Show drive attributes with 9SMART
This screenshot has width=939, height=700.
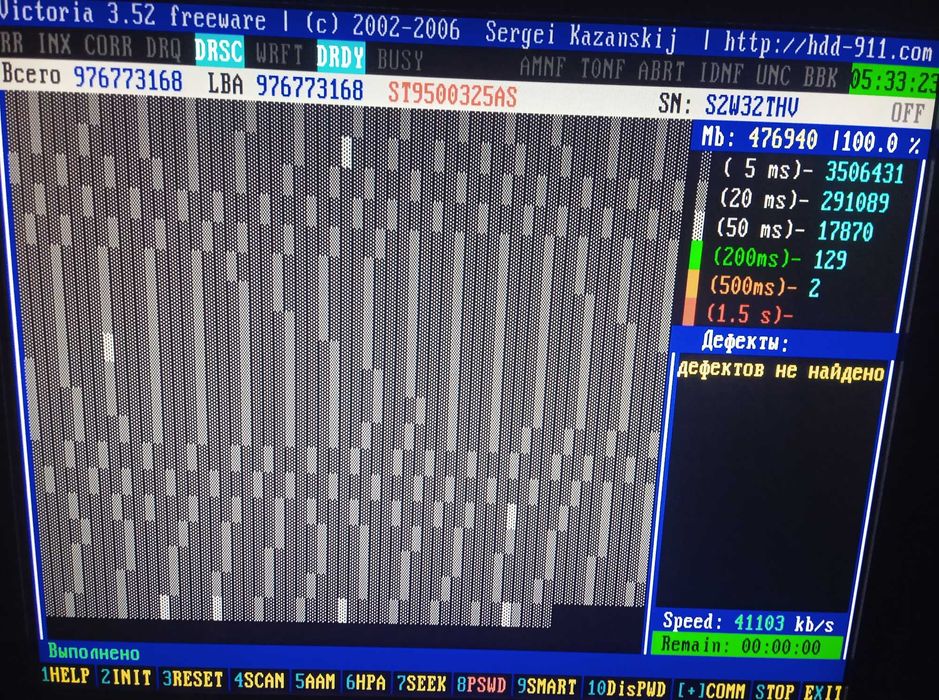pyautogui.click(x=547, y=686)
